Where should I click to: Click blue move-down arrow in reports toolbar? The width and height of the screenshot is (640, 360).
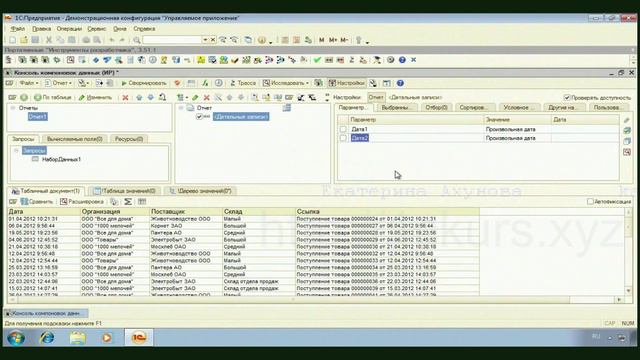[x=151, y=98]
